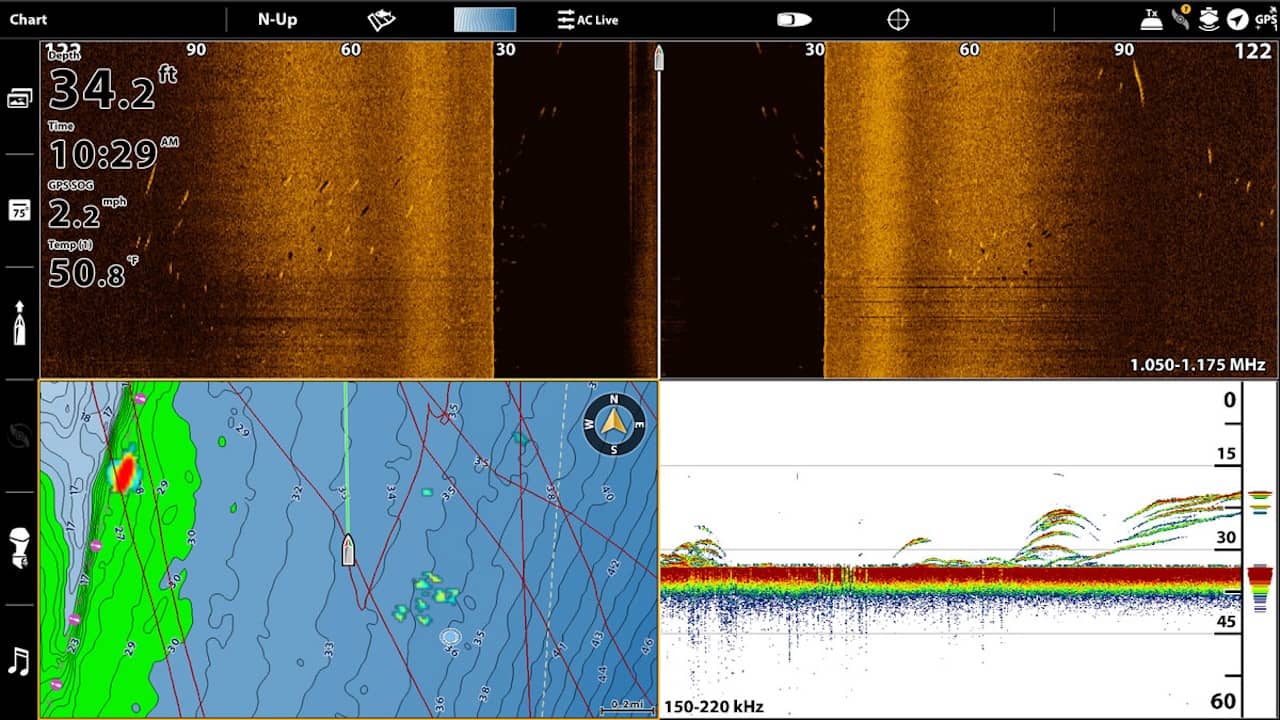Click the boat marker on the chart
1280x720 pixels.
coord(348,549)
